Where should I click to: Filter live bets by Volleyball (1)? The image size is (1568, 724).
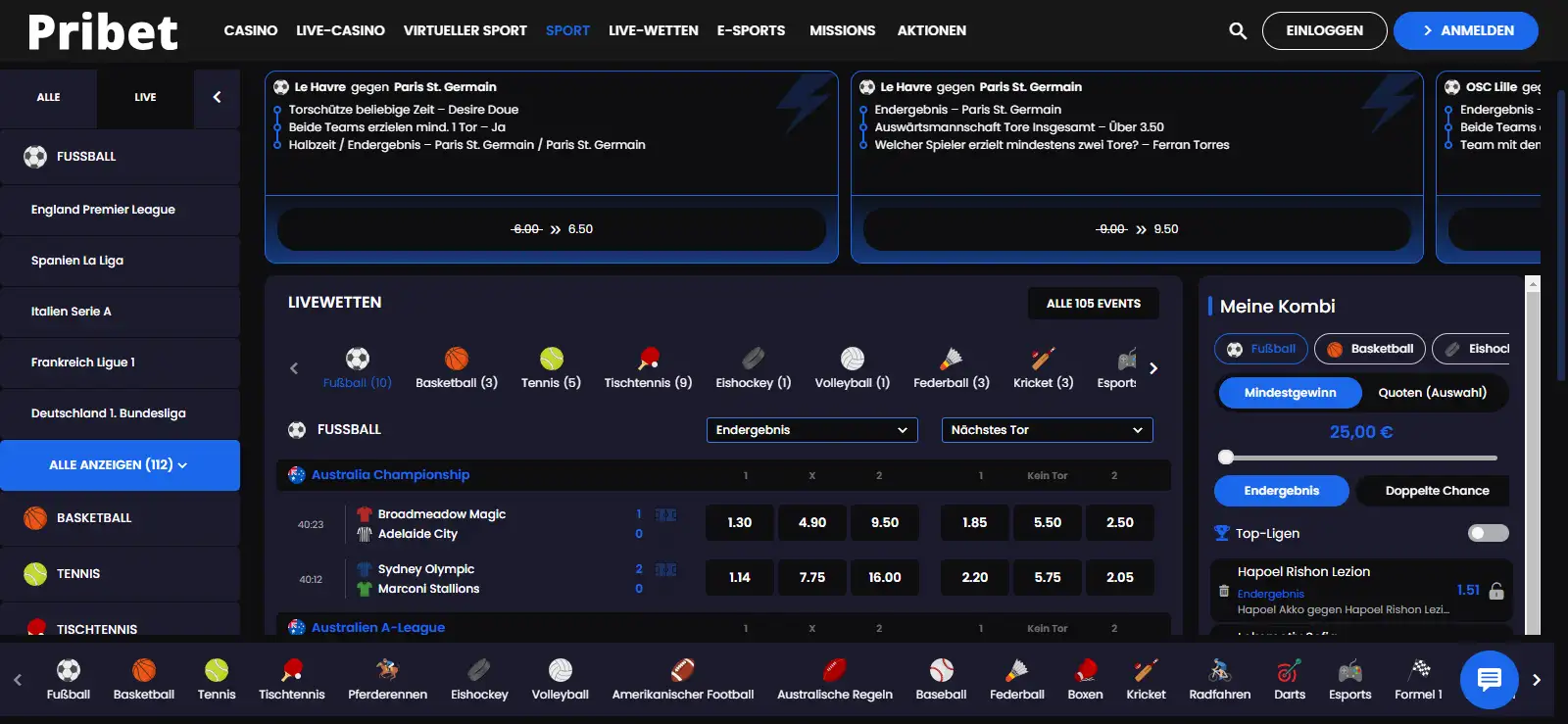pyautogui.click(x=853, y=368)
